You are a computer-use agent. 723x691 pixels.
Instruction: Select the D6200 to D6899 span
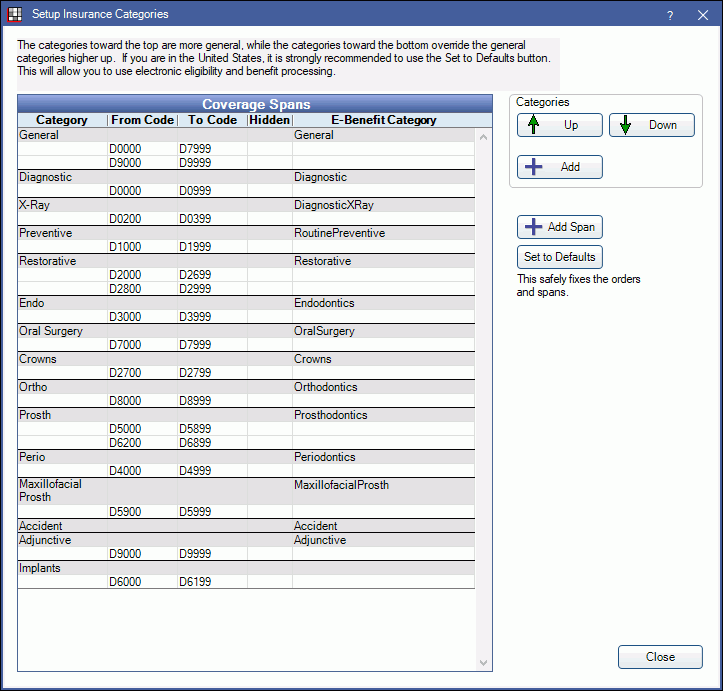coord(246,443)
